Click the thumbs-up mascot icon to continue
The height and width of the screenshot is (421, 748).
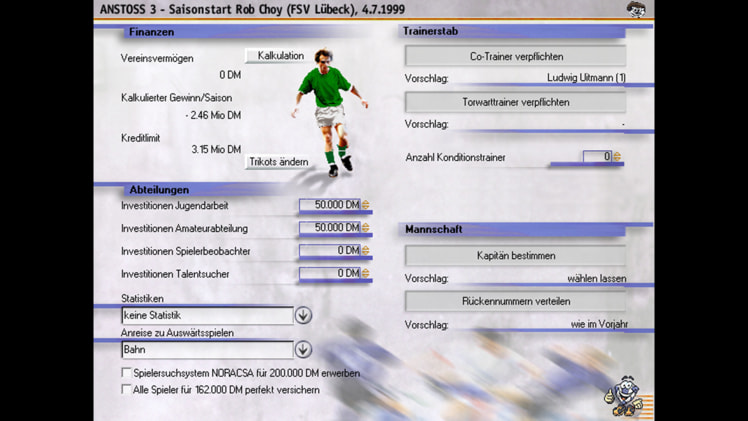point(624,396)
